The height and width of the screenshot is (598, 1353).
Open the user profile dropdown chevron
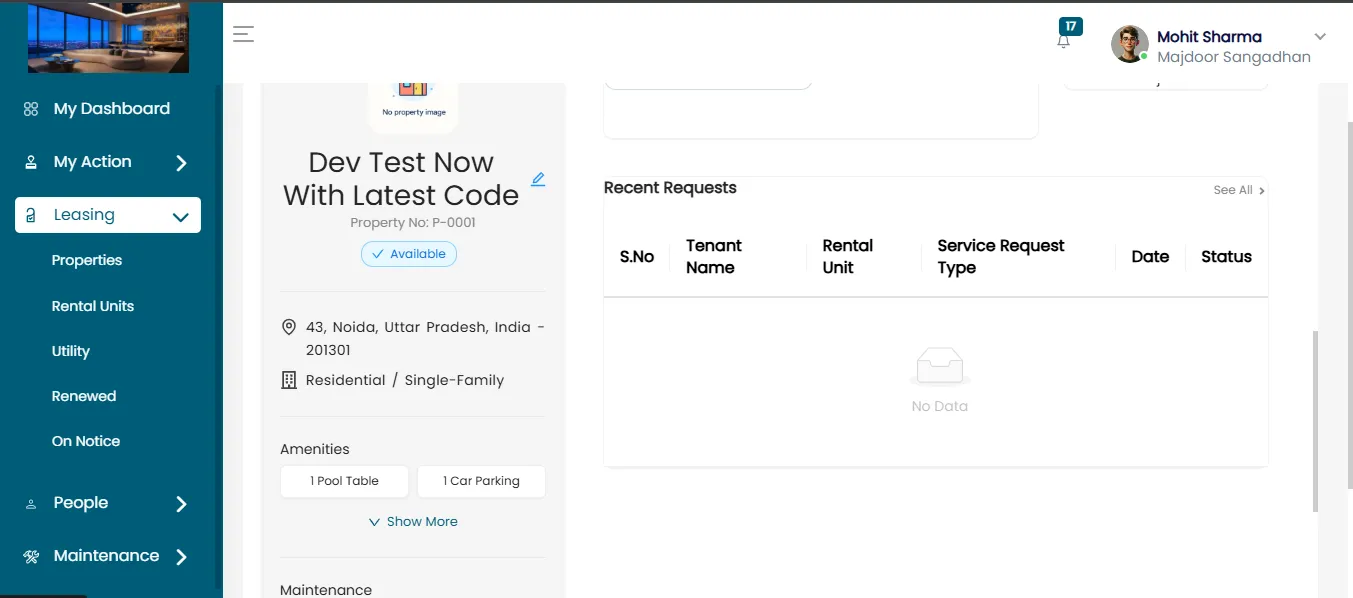point(1320,37)
